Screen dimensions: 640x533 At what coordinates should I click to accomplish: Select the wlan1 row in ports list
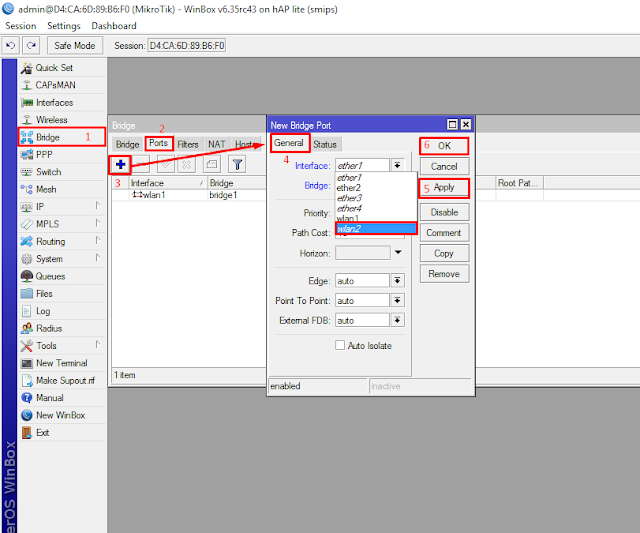tap(189, 195)
